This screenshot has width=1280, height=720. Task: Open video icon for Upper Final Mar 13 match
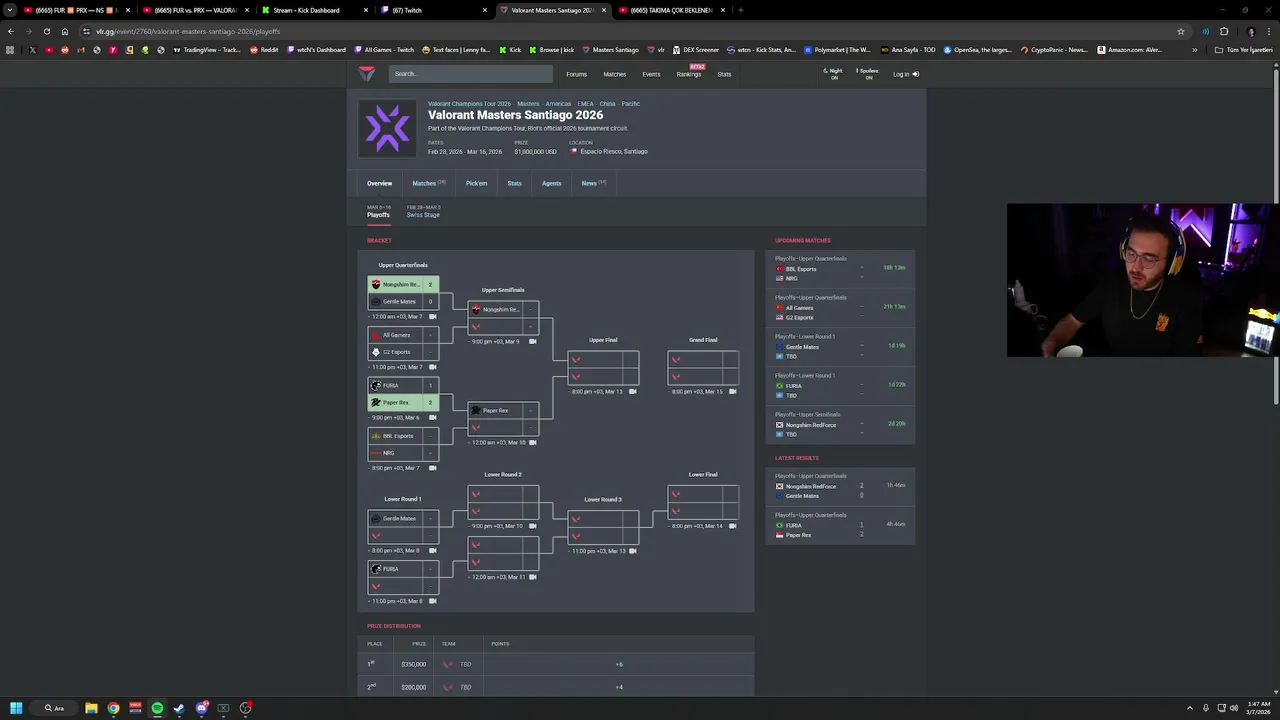(633, 391)
